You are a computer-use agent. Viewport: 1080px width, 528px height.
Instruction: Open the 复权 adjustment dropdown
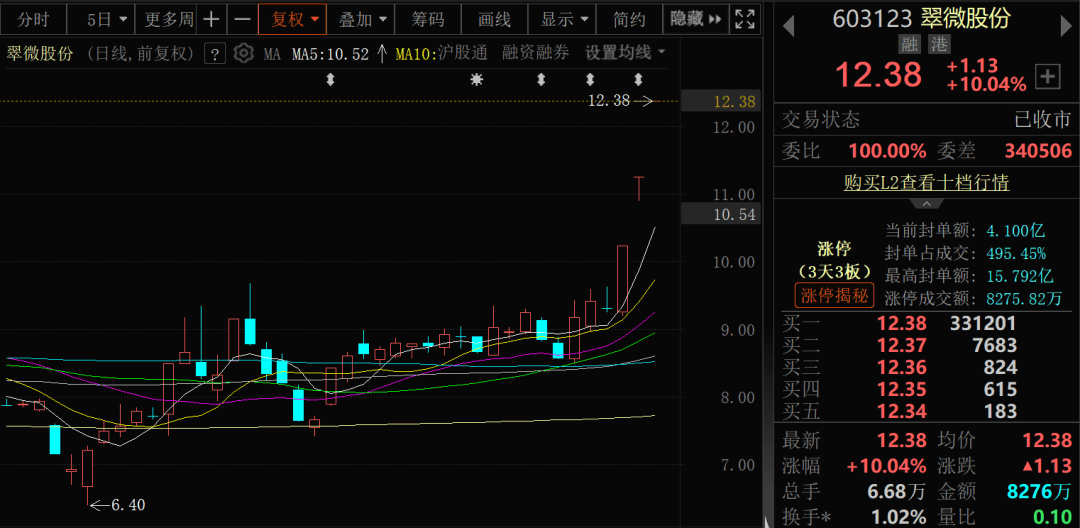click(291, 19)
